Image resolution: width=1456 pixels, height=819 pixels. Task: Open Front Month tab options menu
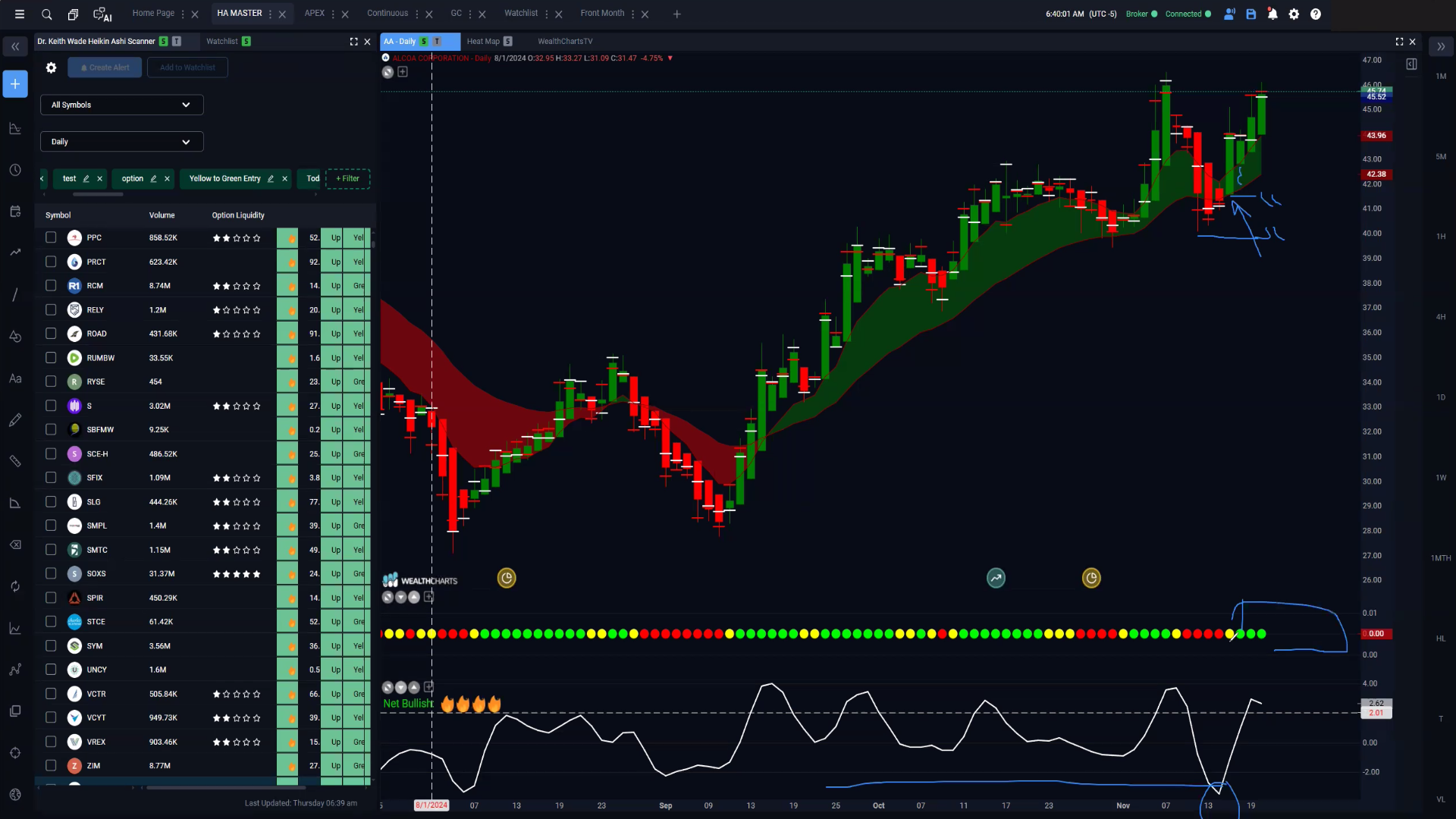tap(633, 14)
